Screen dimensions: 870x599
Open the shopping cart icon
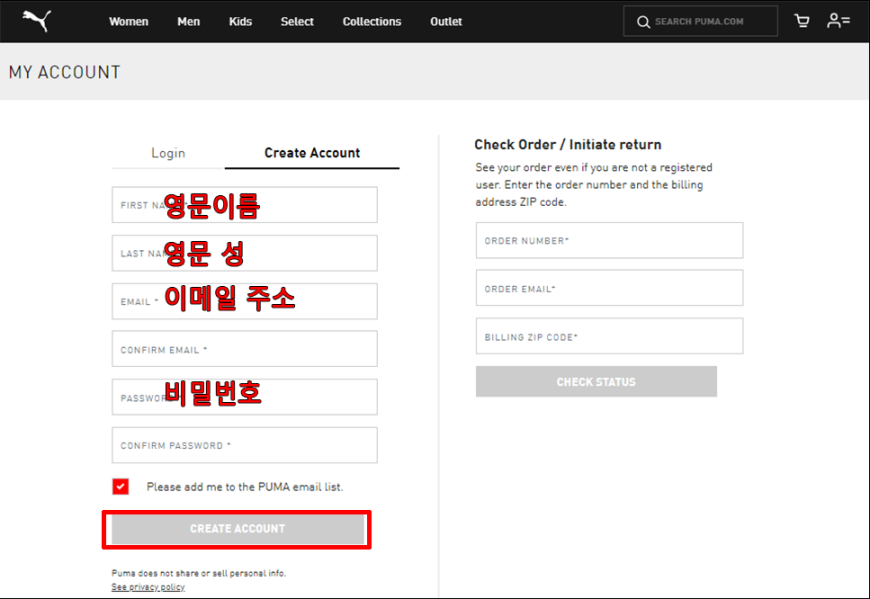(x=802, y=21)
